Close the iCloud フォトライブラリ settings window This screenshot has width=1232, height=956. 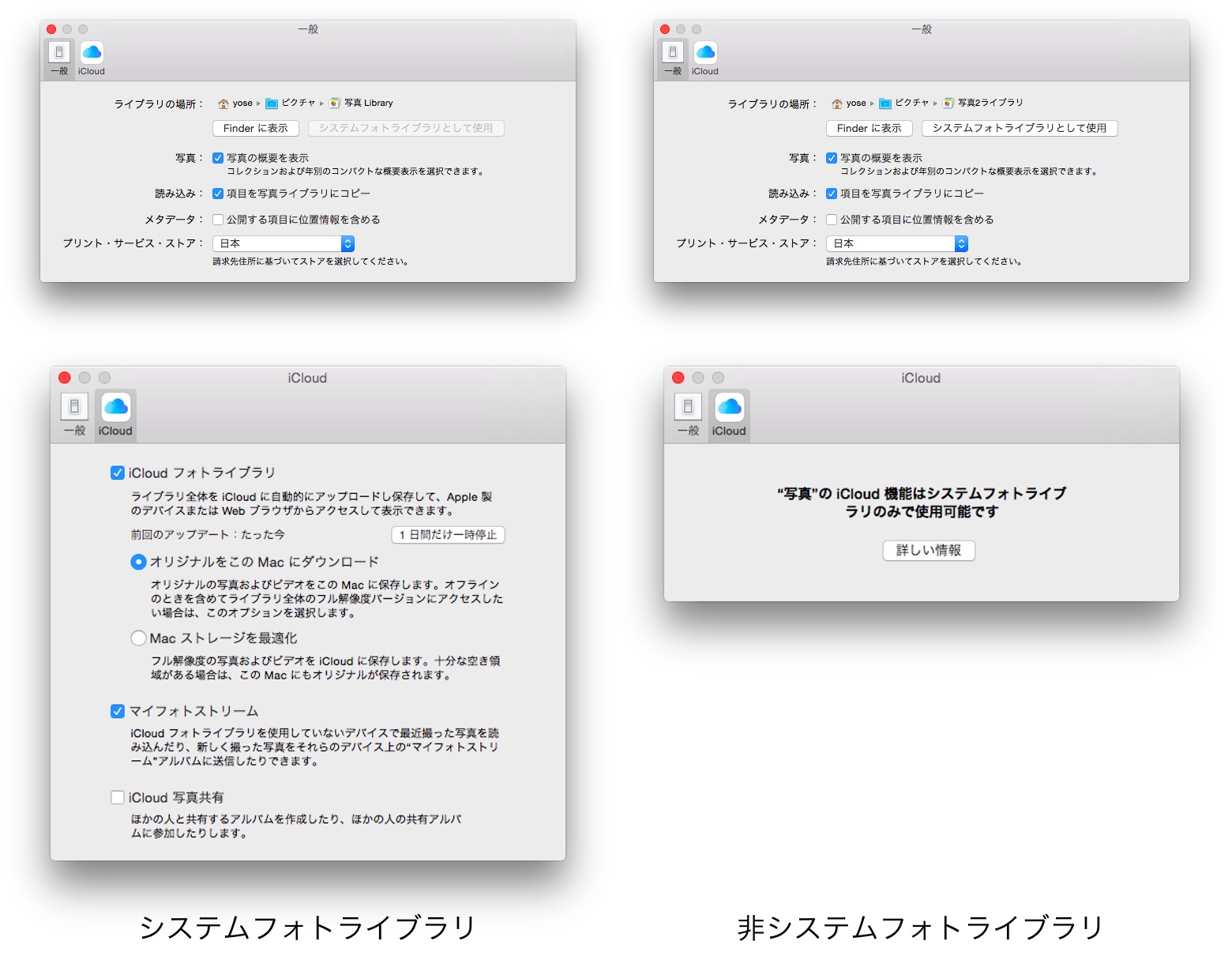[x=65, y=378]
